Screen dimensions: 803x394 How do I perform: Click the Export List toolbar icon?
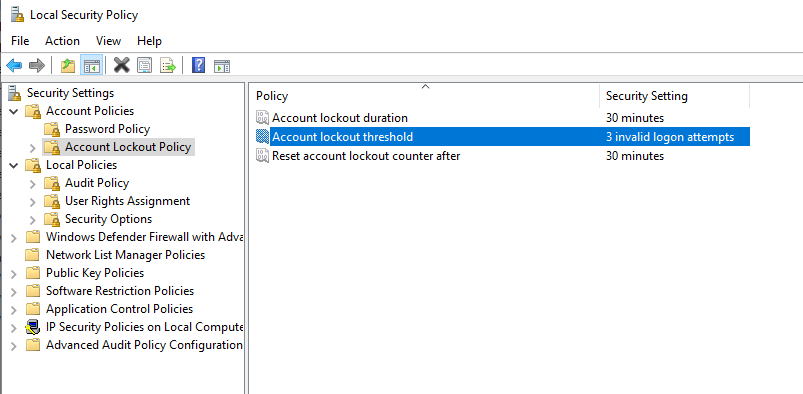click(168, 66)
